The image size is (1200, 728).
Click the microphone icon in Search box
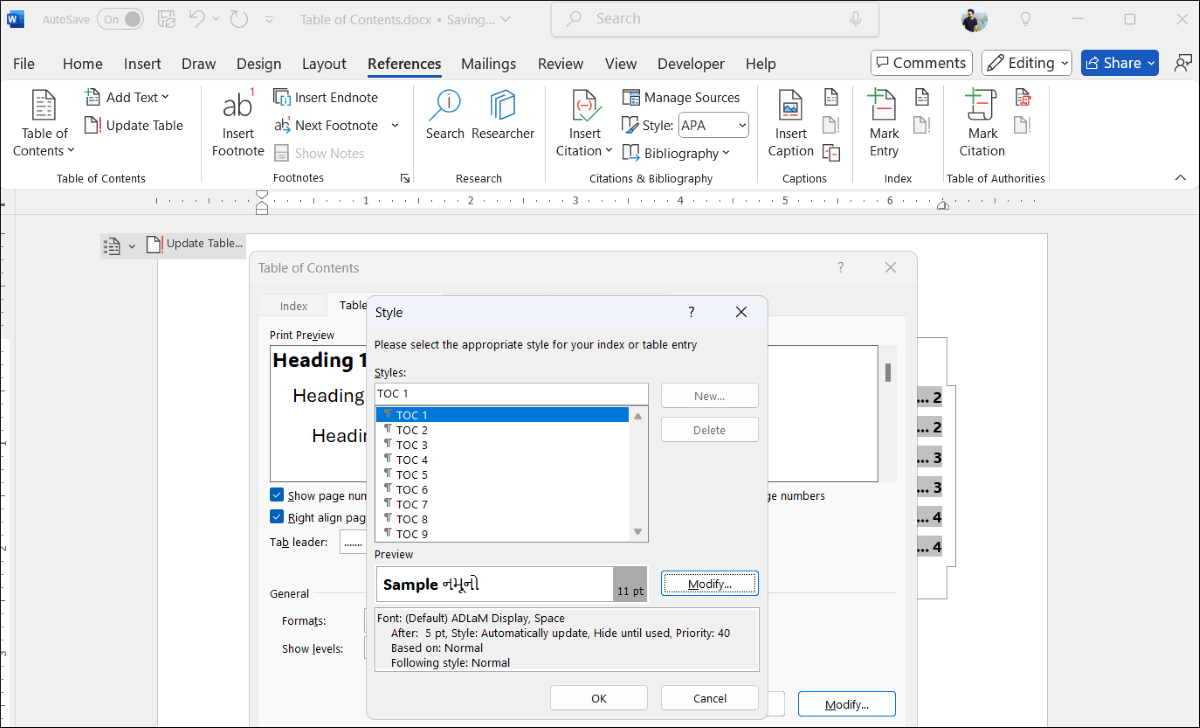[856, 19]
